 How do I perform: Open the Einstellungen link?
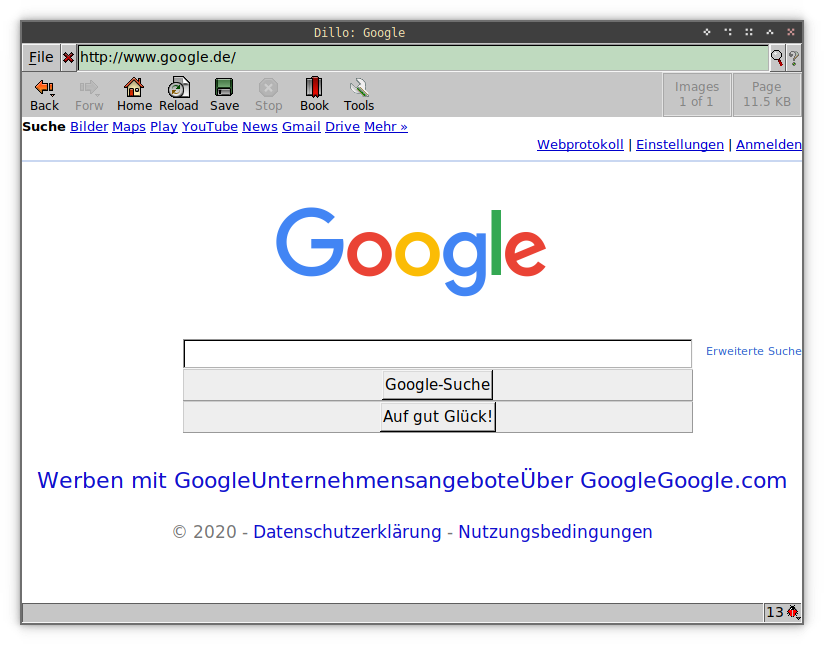(679, 145)
